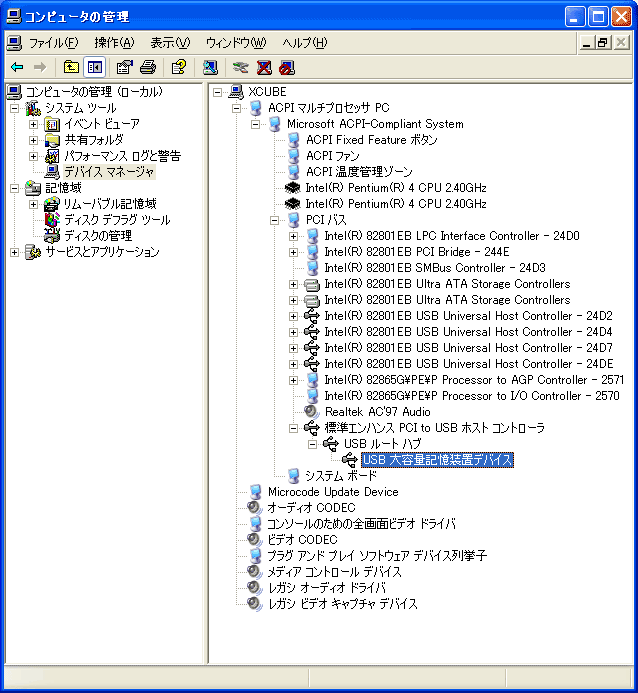The image size is (638, 693).
Task: Open the ファイル(F) menu
Action: click(x=53, y=43)
